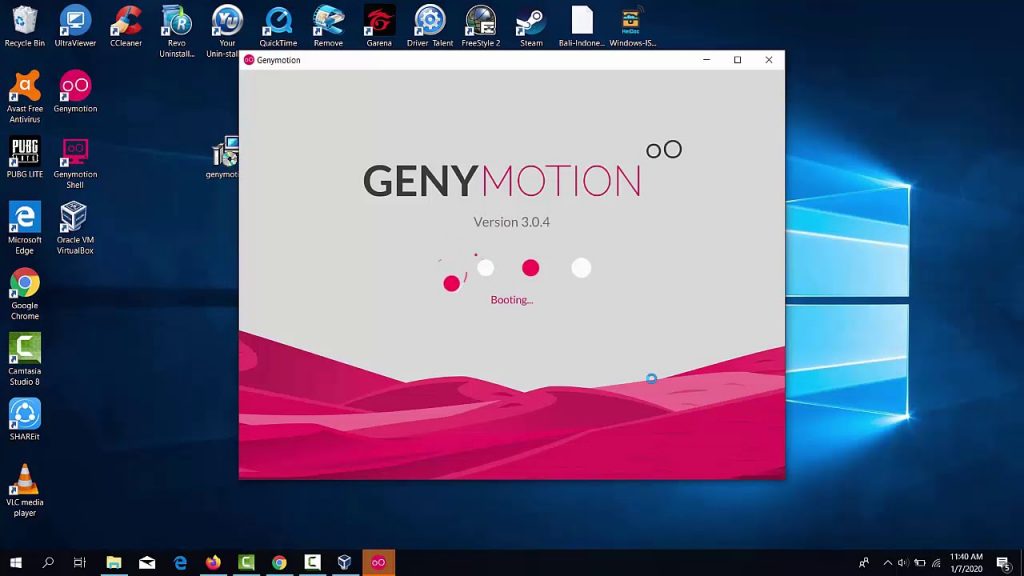This screenshot has width=1024, height=576.
Task: Launch VLC media player shortcut
Action: click(x=25, y=481)
